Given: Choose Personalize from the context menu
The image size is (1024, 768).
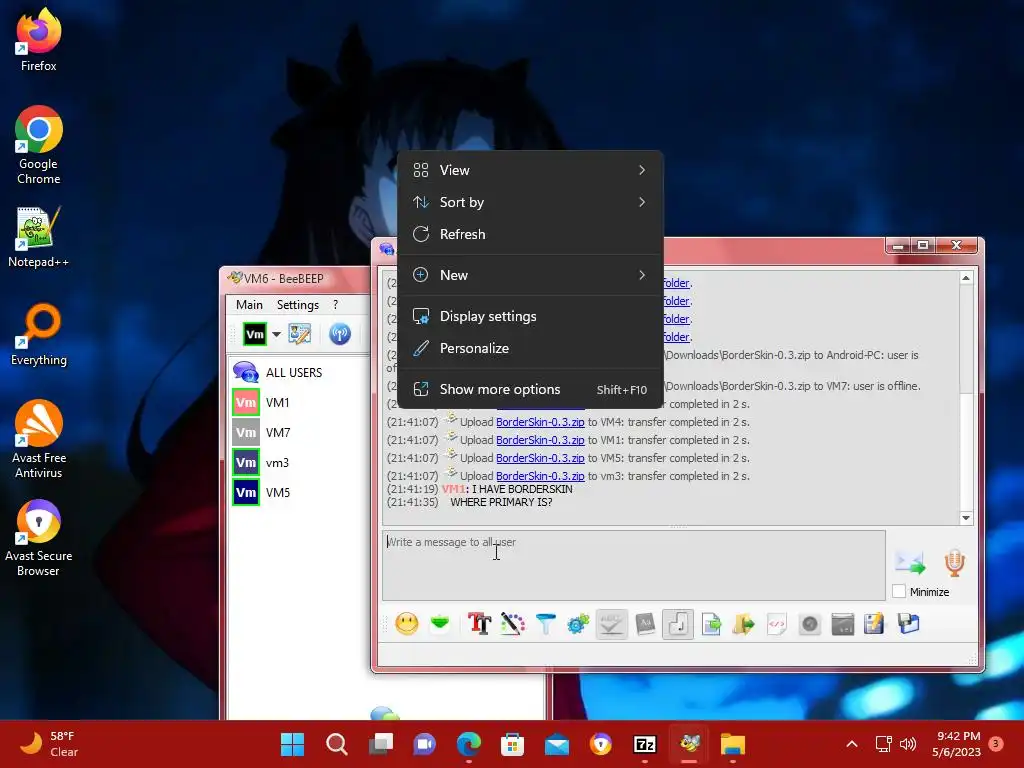Looking at the screenshot, I should pyautogui.click(x=530, y=348).
